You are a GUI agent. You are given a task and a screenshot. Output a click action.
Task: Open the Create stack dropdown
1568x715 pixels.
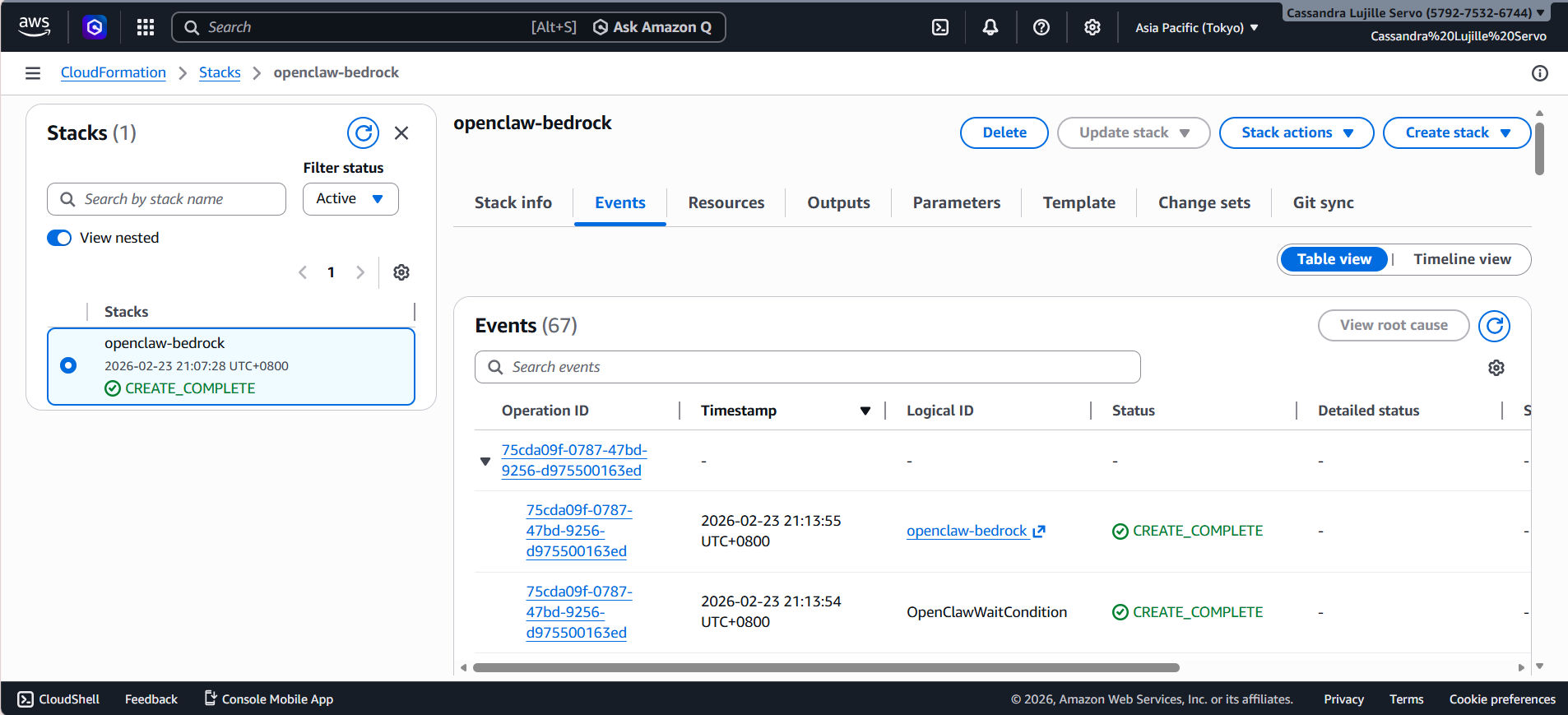point(1457,132)
